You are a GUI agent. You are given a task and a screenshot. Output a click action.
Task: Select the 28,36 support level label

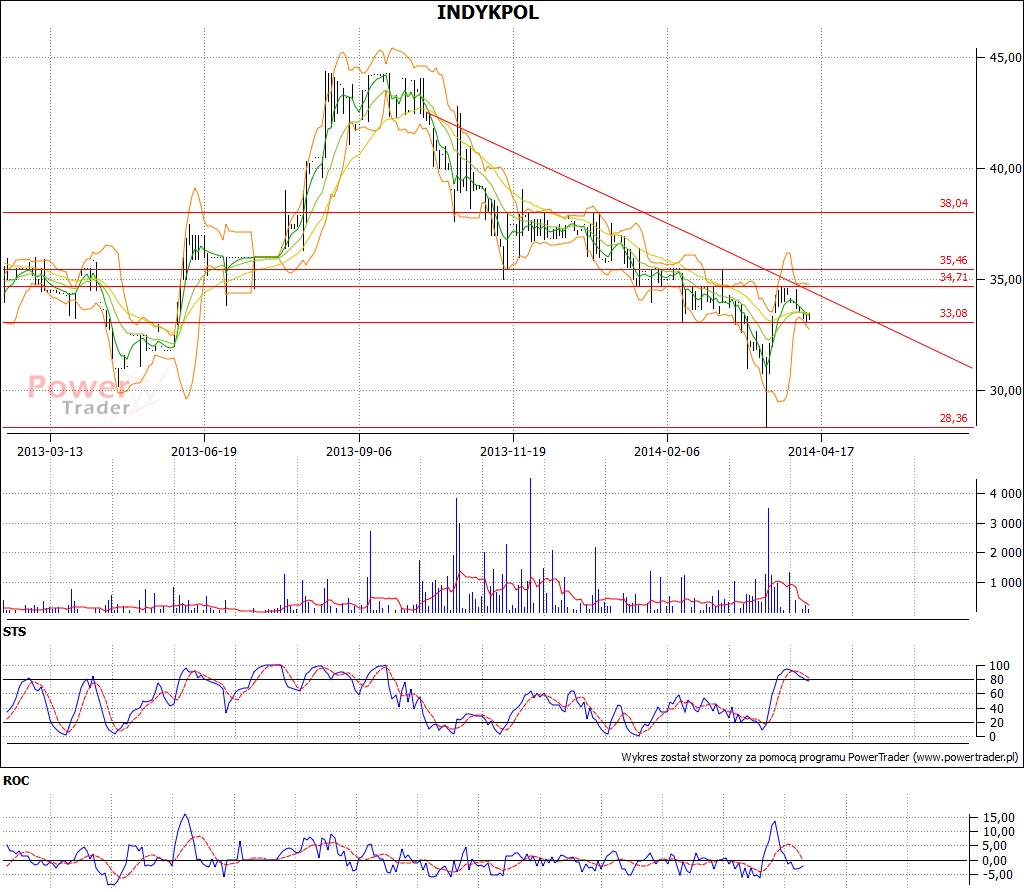click(953, 418)
